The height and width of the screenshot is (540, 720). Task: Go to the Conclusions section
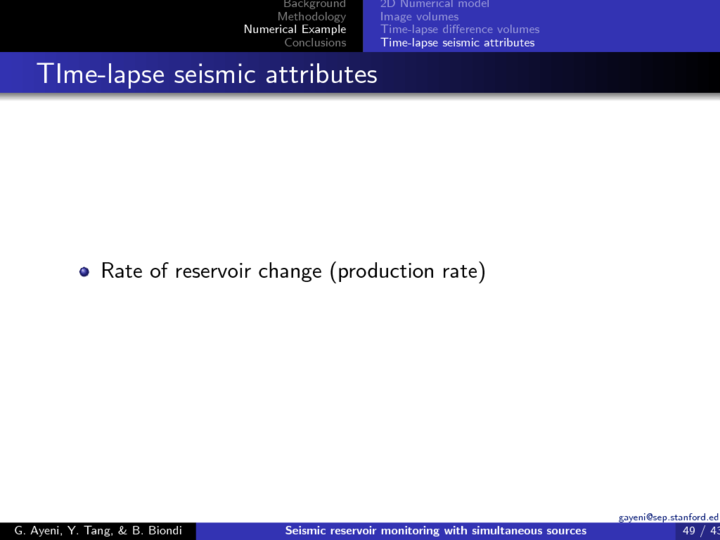pyautogui.click(x=314, y=42)
